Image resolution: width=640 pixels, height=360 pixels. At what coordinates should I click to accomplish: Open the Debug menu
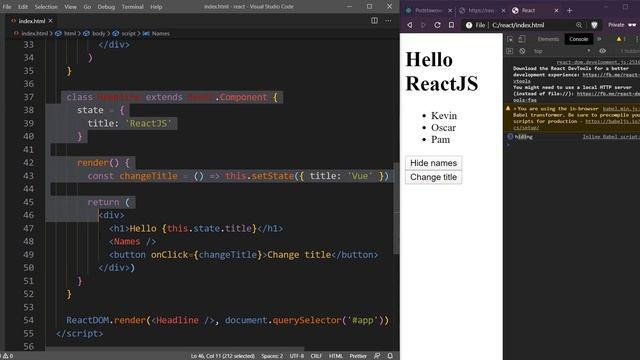106,7
